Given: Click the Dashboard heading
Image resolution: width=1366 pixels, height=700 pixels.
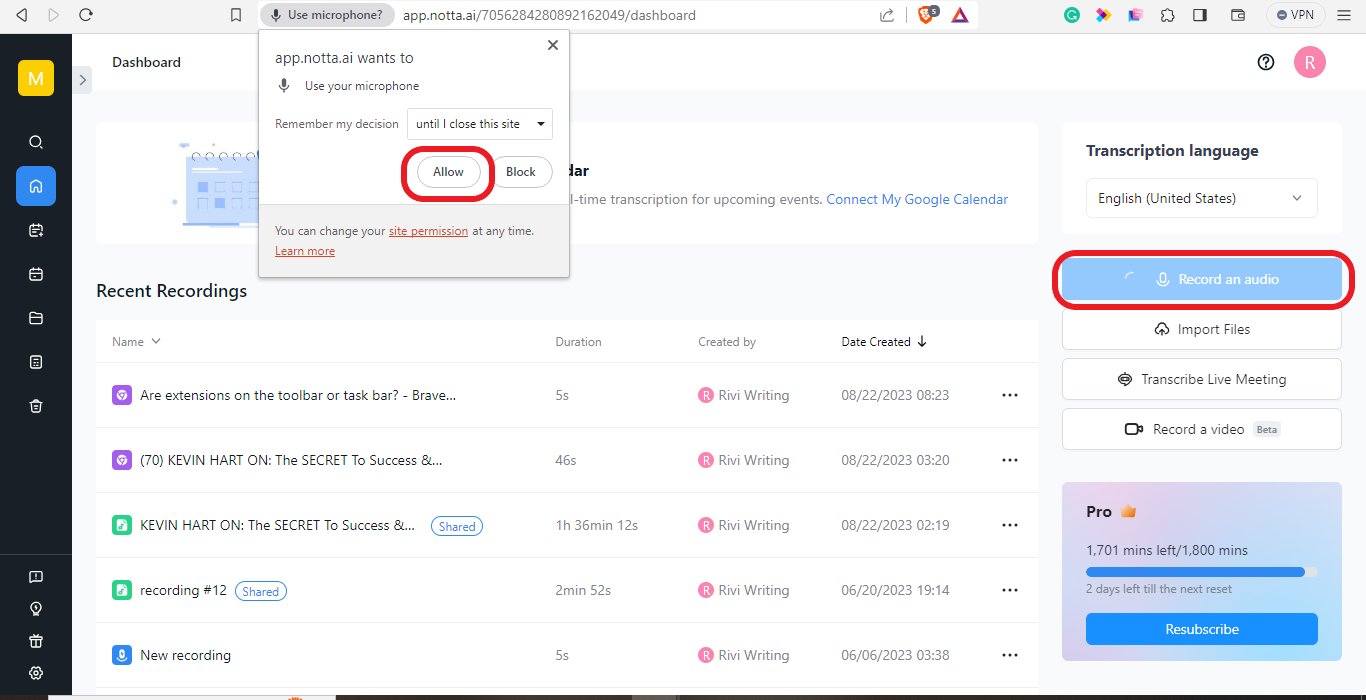Looking at the screenshot, I should 146,62.
